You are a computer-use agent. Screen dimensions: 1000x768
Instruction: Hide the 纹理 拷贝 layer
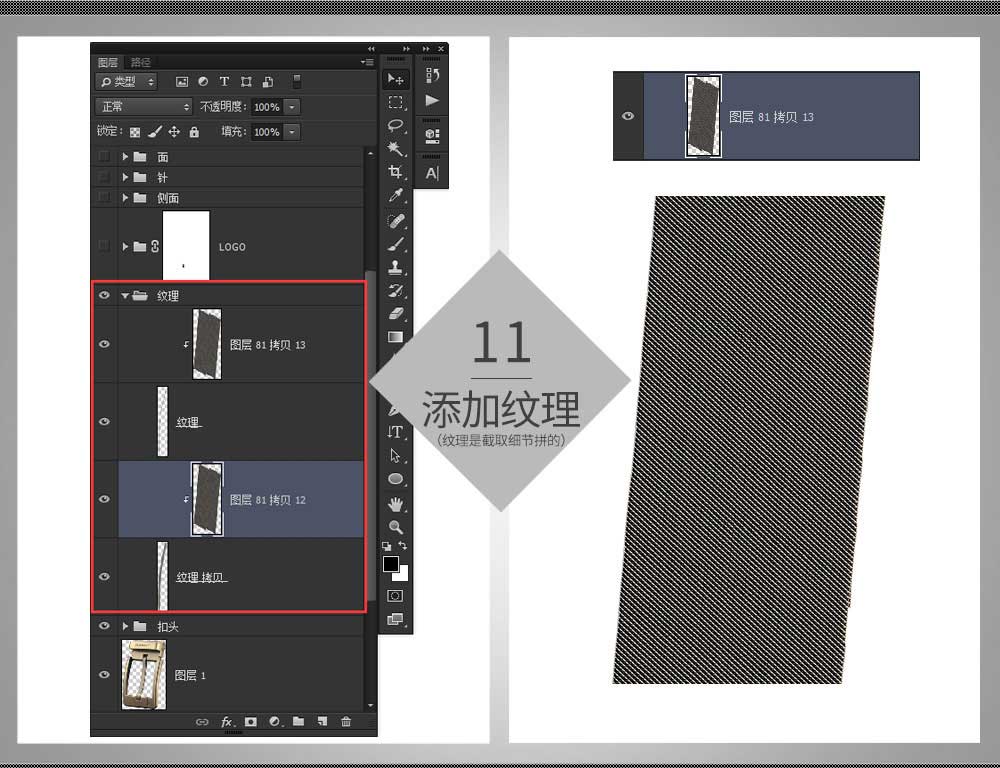[105, 577]
